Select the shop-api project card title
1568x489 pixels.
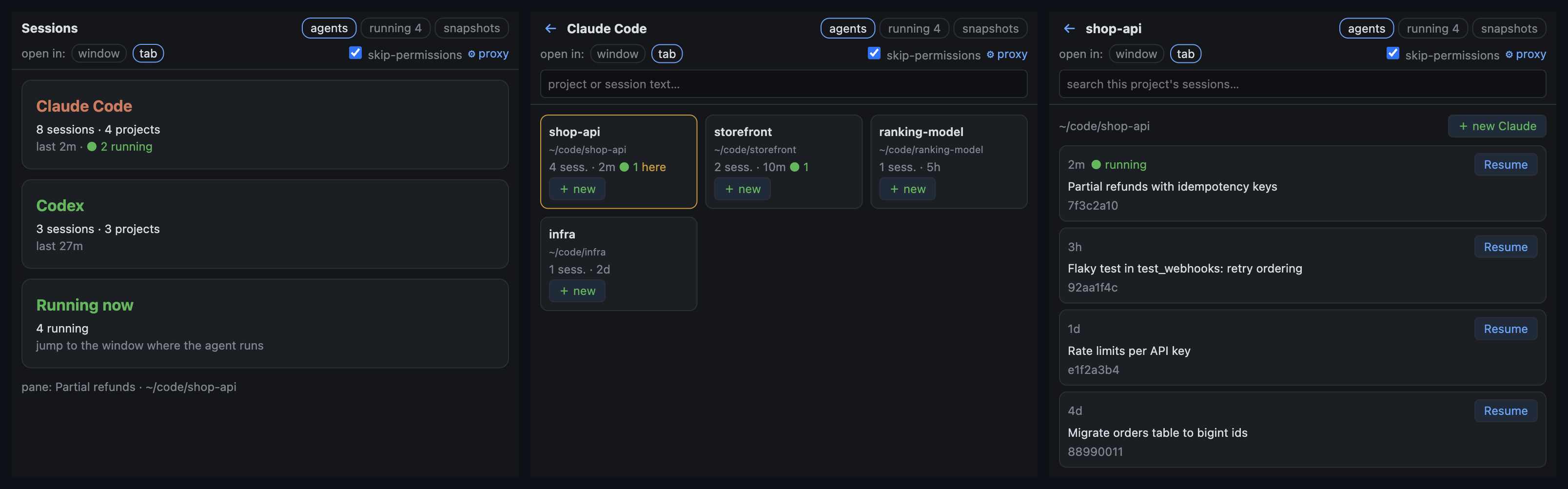(x=574, y=132)
